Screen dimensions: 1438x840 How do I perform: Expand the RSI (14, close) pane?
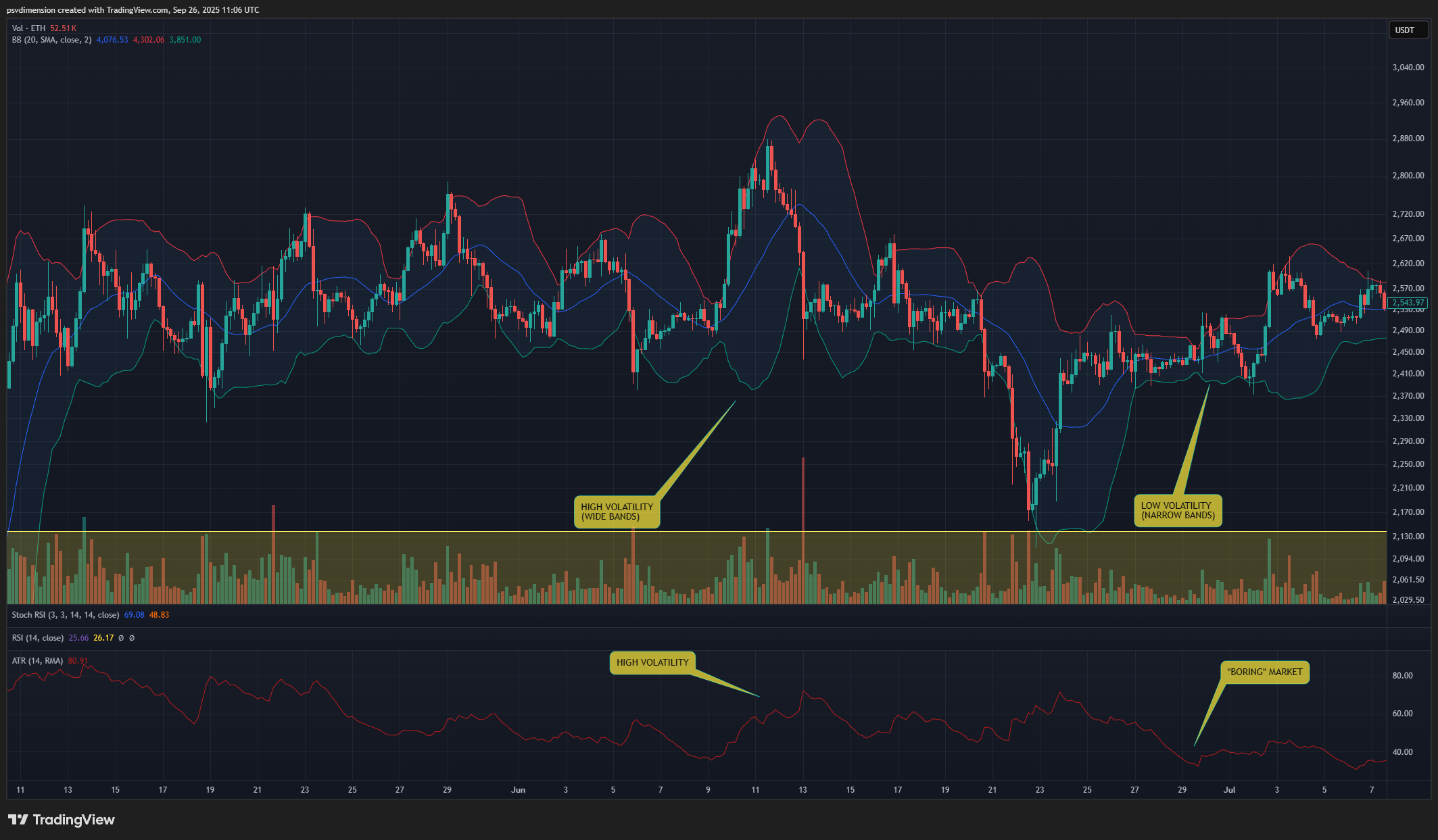click(38, 638)
